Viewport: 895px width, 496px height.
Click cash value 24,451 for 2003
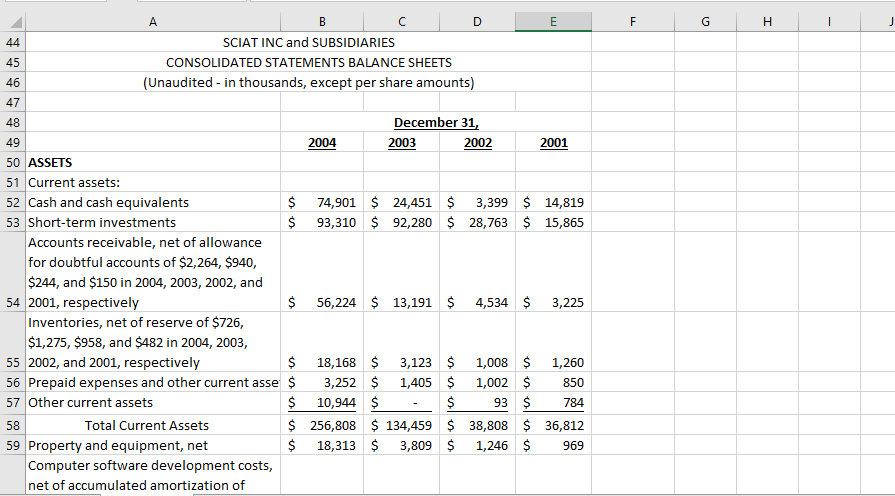(x=401, y=202)
